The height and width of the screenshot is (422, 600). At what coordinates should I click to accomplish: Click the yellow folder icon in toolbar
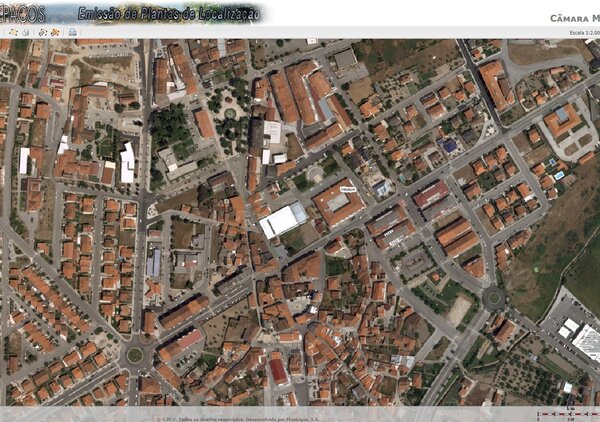(x=12, y=32)
